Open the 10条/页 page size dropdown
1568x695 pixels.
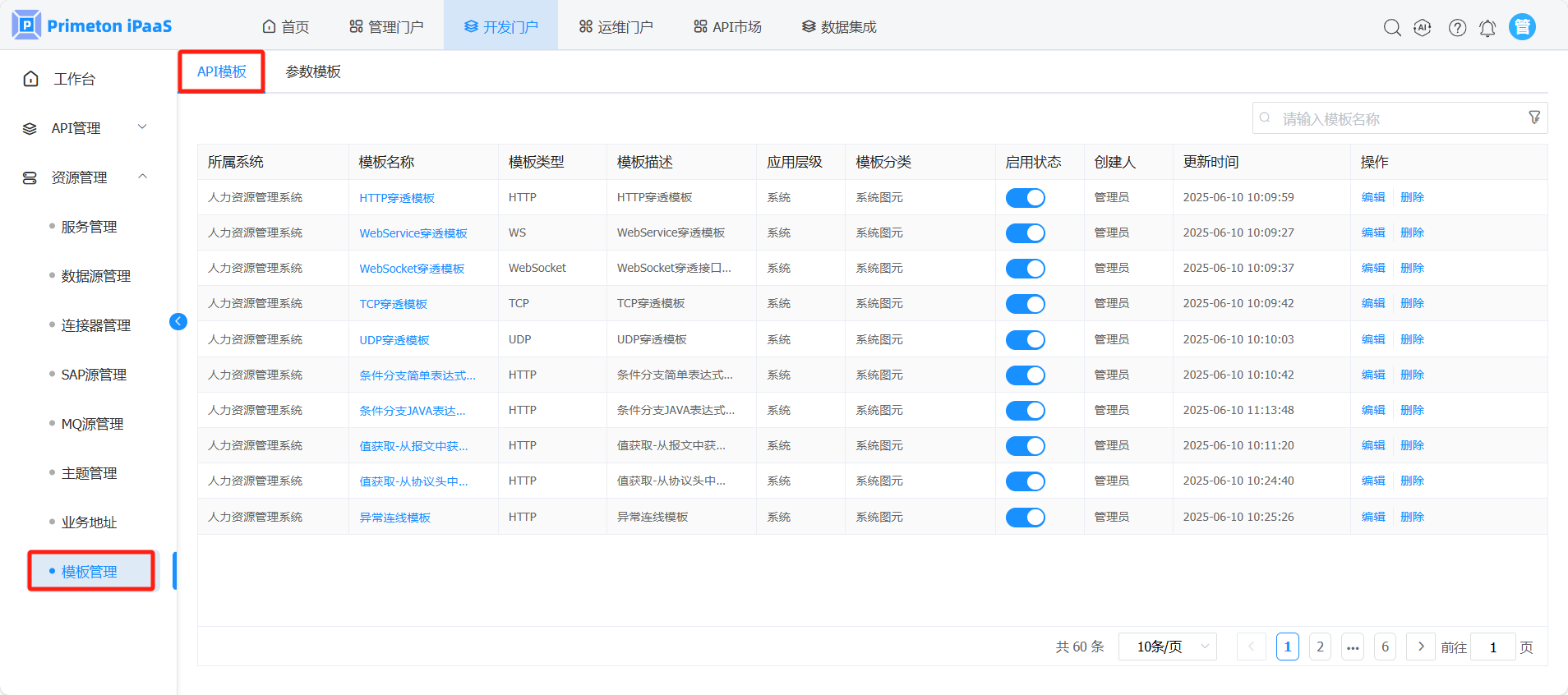[1167, 647]
